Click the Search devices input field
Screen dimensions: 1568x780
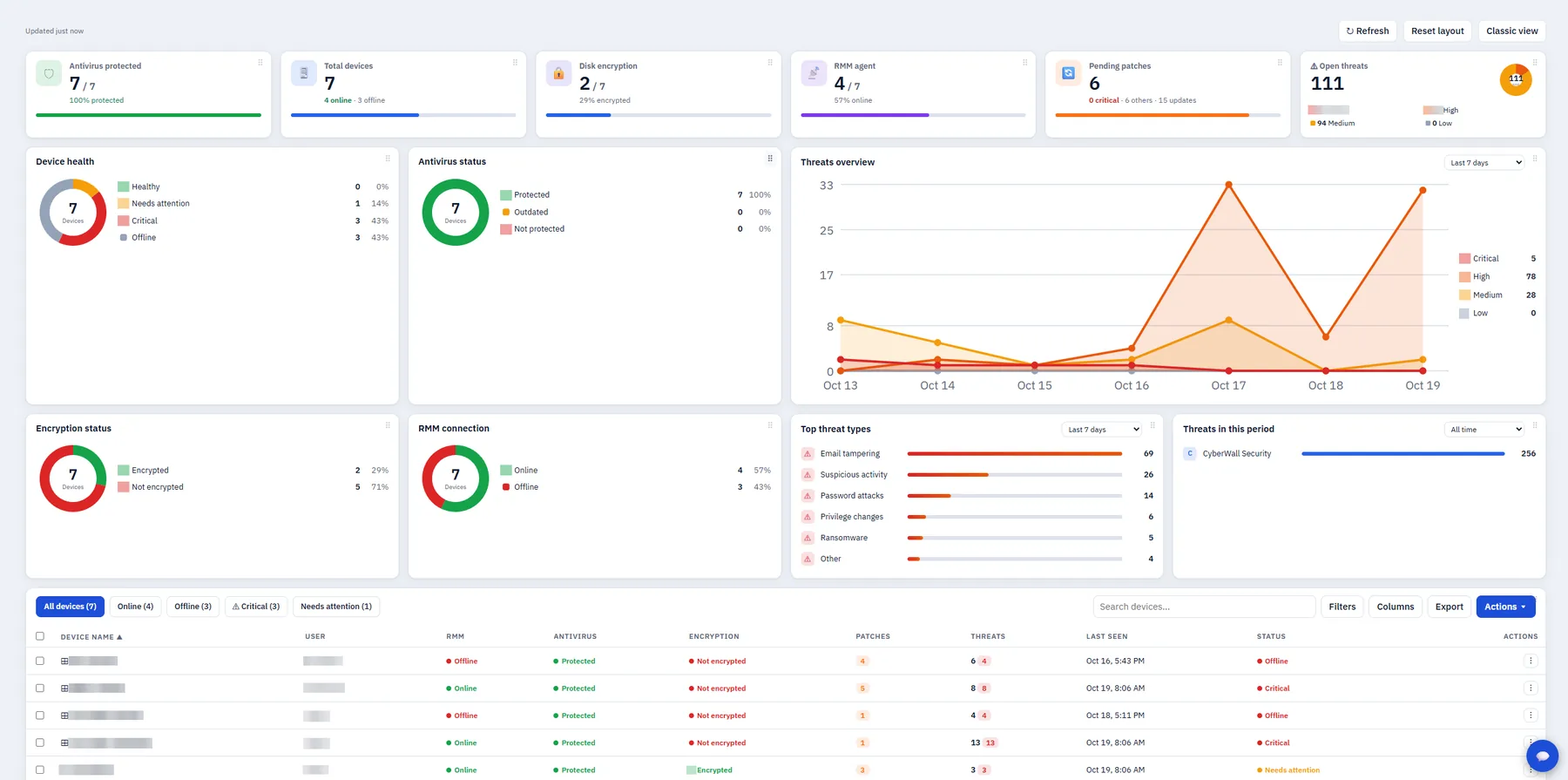point(1204,607)
